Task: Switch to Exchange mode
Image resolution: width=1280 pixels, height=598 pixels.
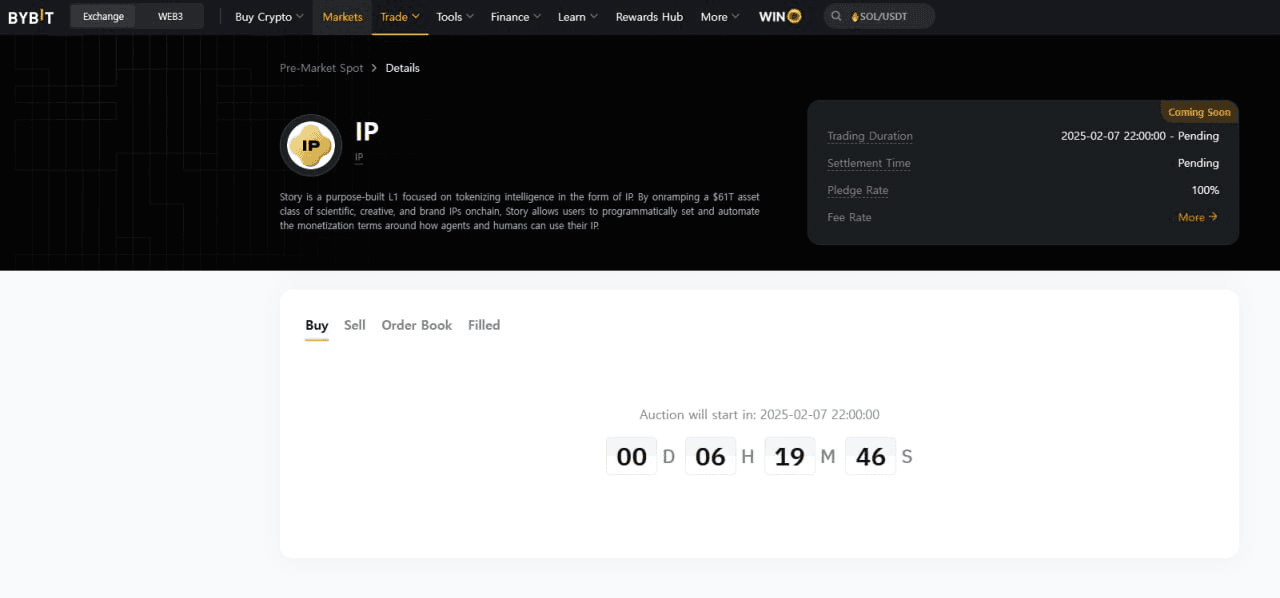Action: point(103,17)
